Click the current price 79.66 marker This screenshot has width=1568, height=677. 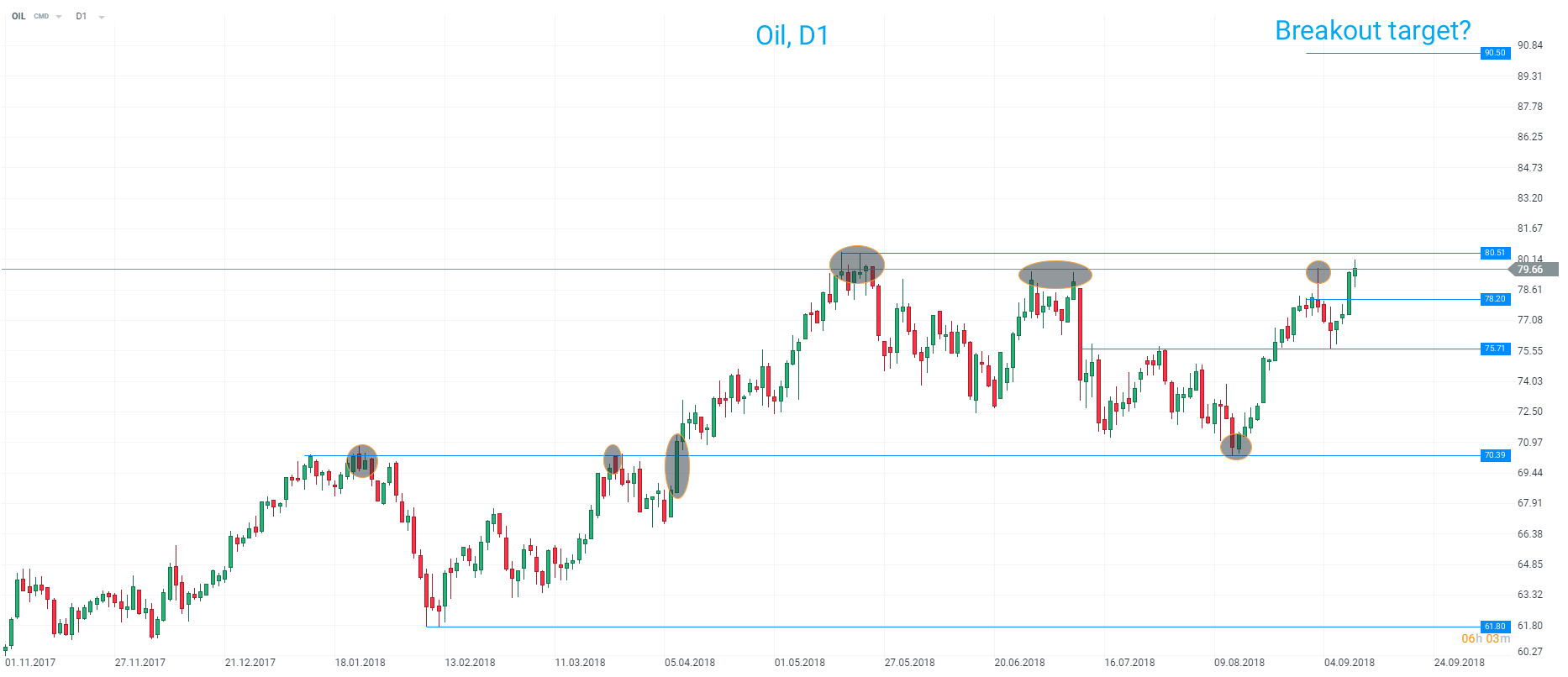(x=1533, y=270)
